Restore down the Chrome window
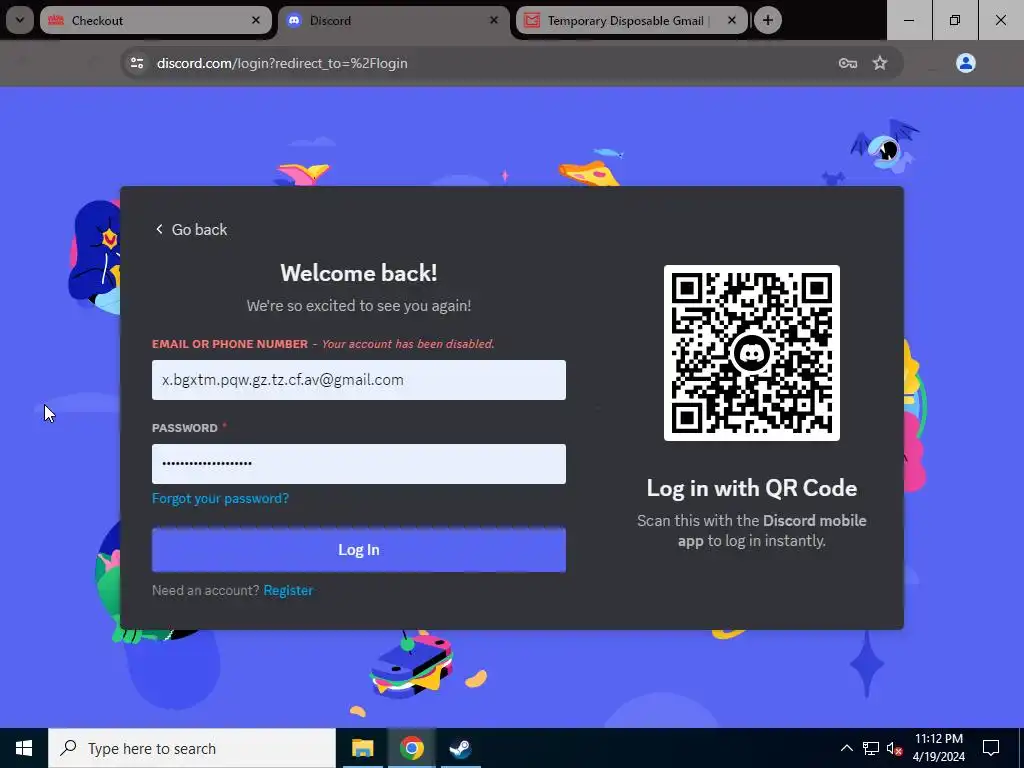The image size is (1024, 768). (x=955, y=20)
